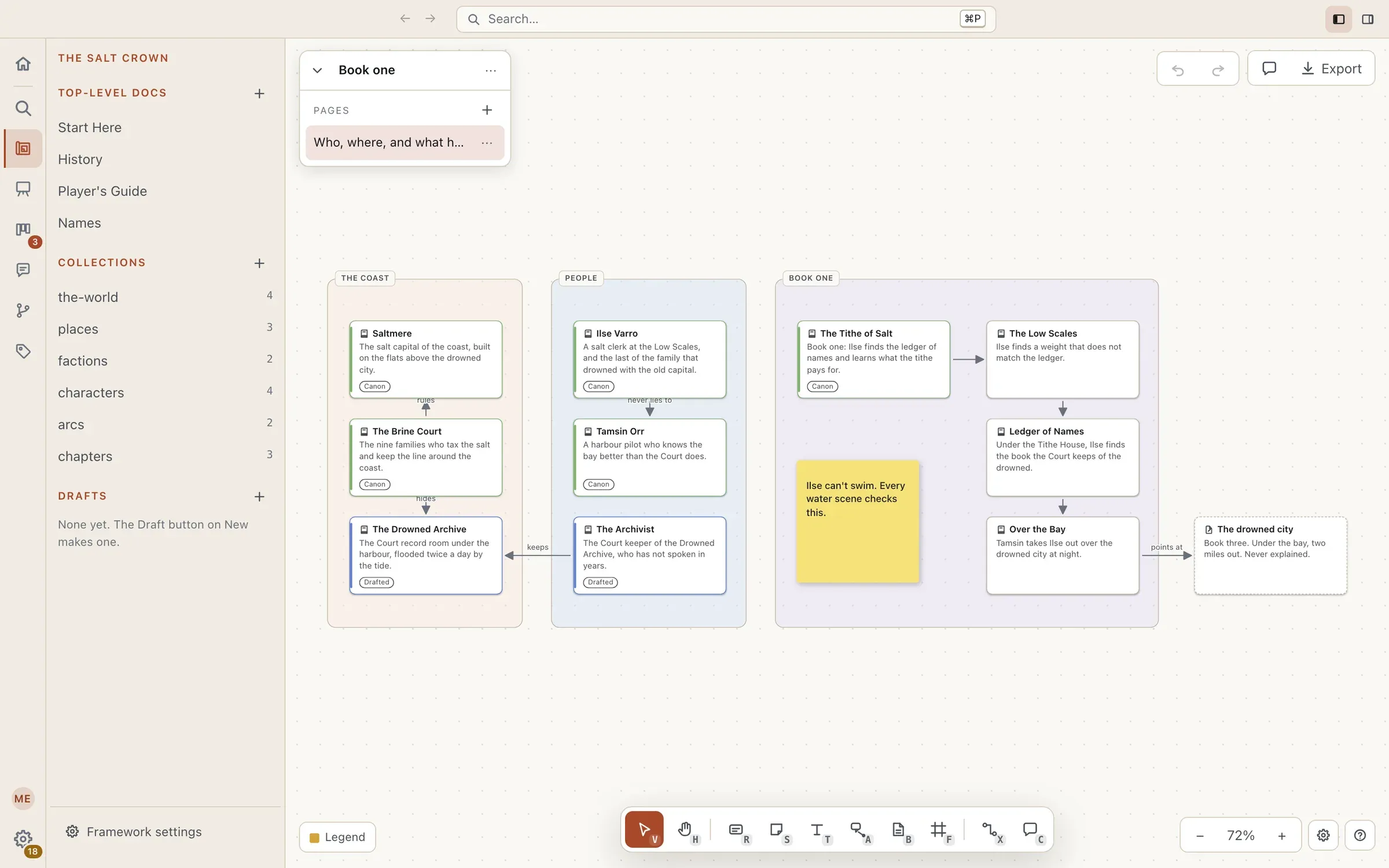Add a new draft

(259, 496)
